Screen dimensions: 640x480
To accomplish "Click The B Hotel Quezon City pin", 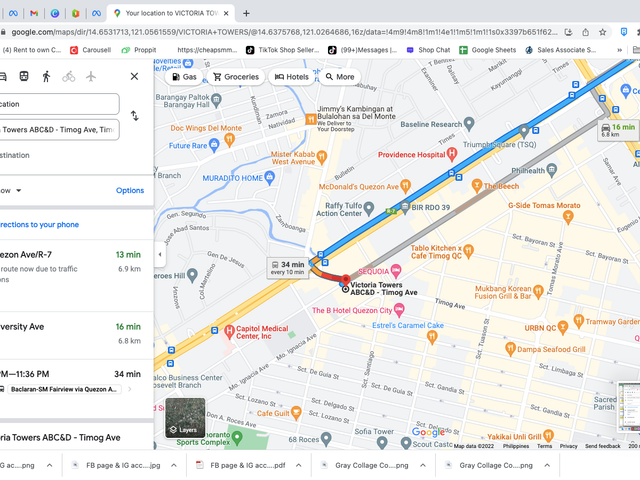I will click(399, 310).
